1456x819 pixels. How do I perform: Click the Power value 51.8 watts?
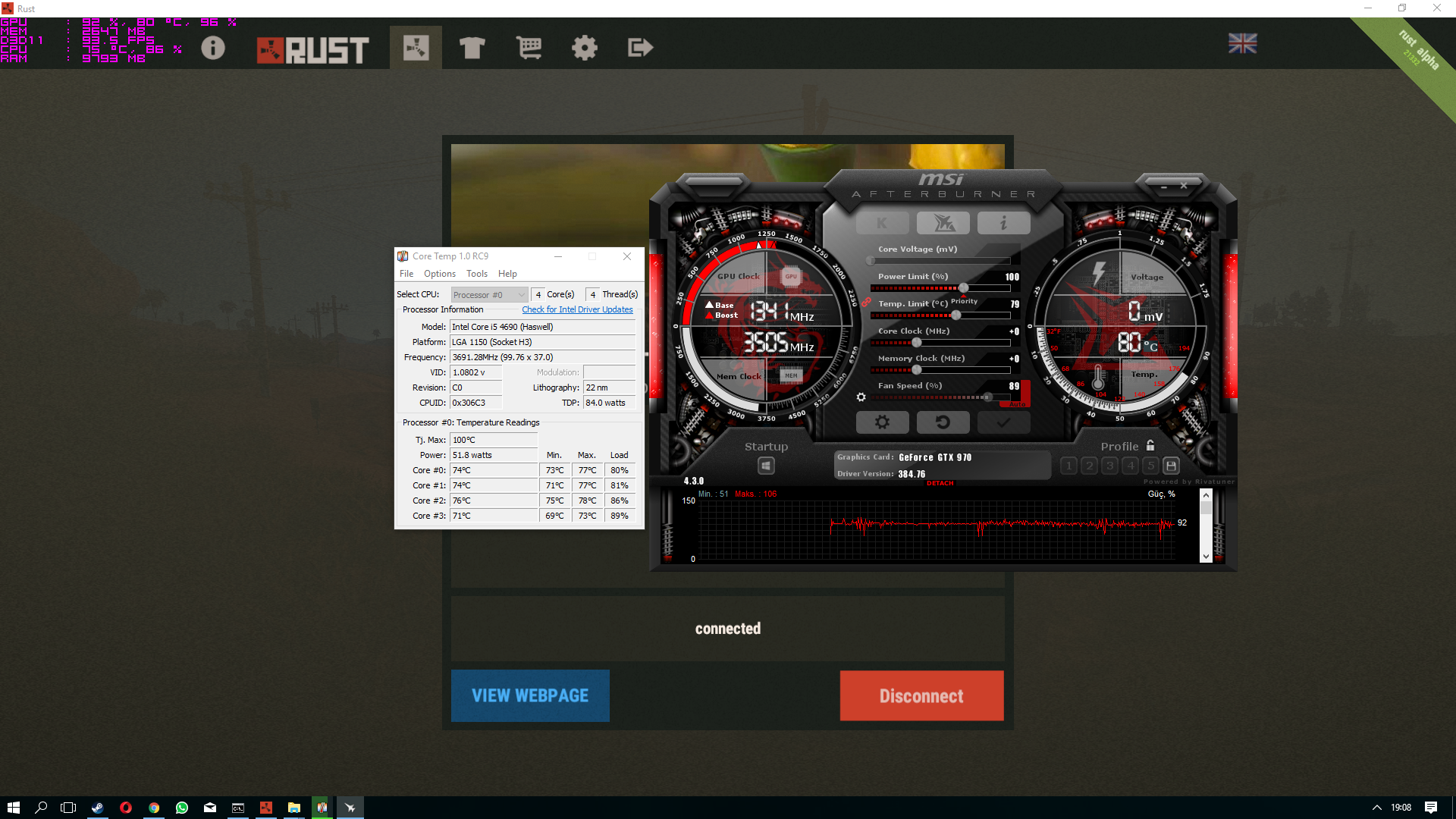click(x=494, y=455)
